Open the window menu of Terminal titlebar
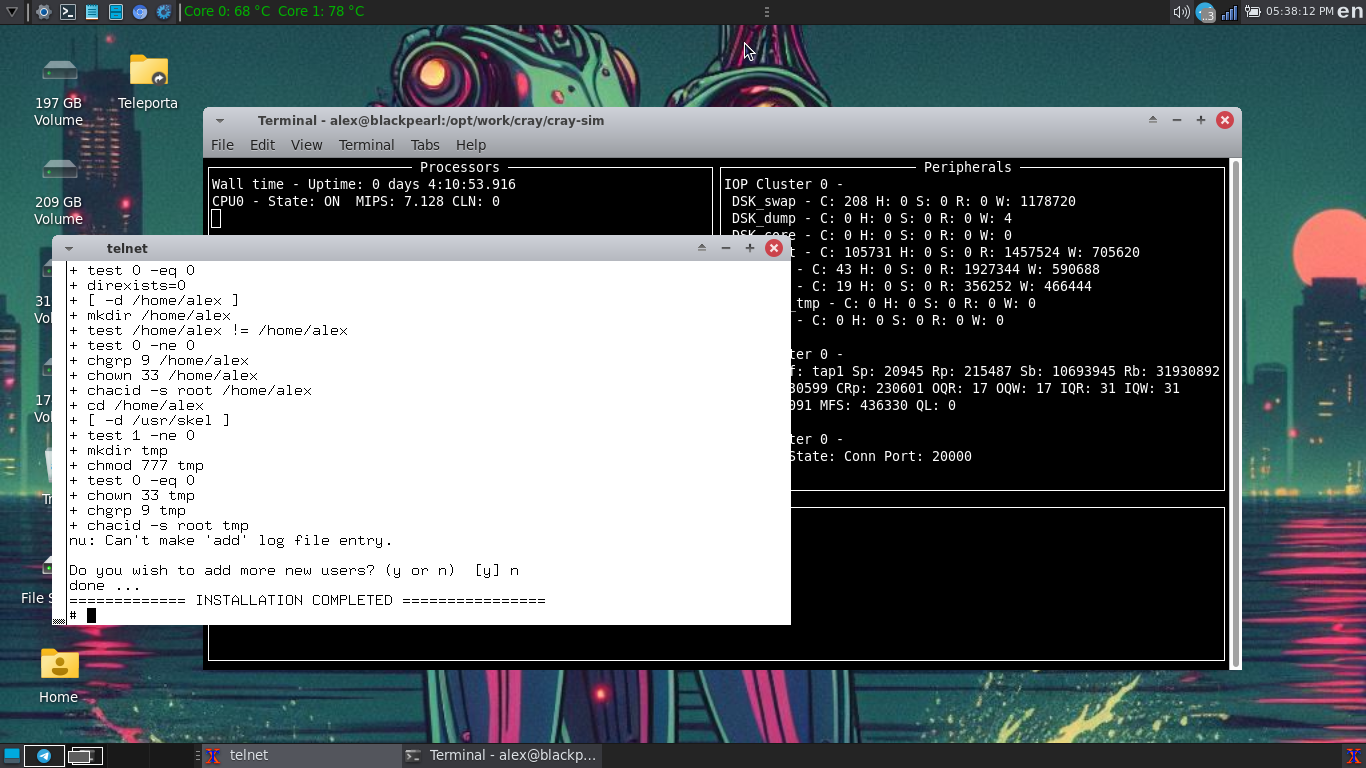Screen dimensions: 1366x768 click(220, 120)
